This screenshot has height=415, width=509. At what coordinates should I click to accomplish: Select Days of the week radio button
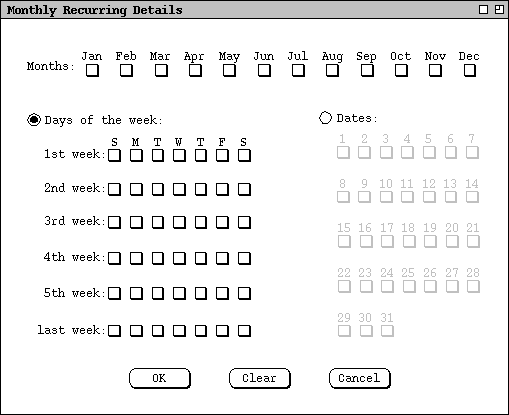(34, 120)
